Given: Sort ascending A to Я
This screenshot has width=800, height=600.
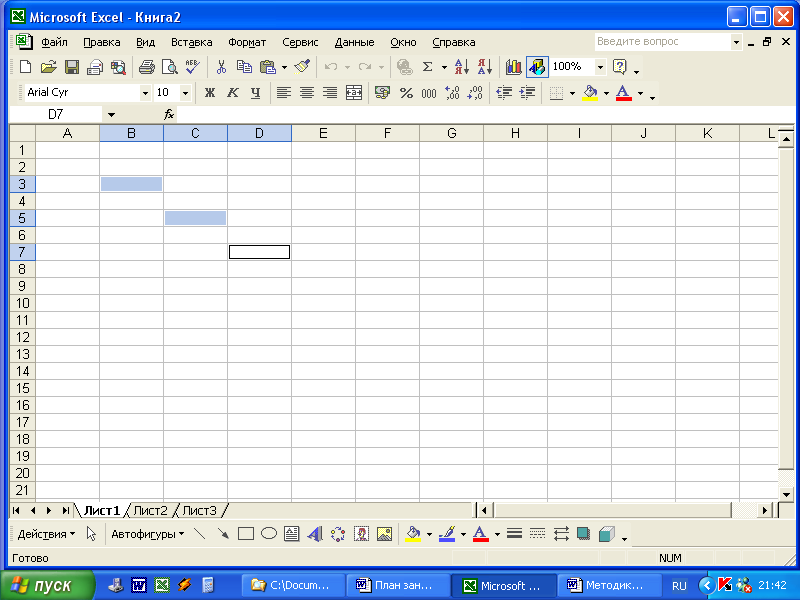Looking at the screenshot, I should 461,67.
